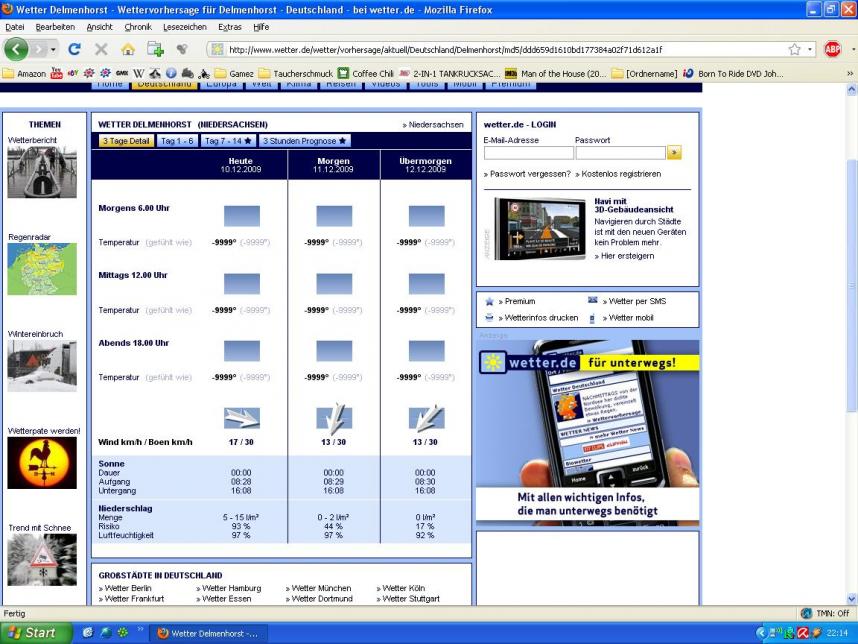858x644 pixels.
Task: Open the Regenradar map thumbnail
Action: tap(42, 269)
